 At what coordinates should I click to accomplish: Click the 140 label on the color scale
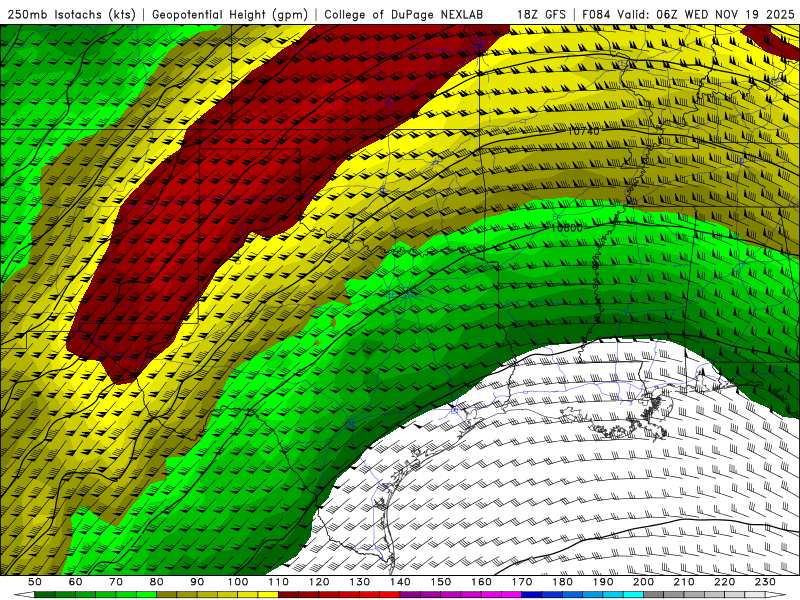point(400,582)
